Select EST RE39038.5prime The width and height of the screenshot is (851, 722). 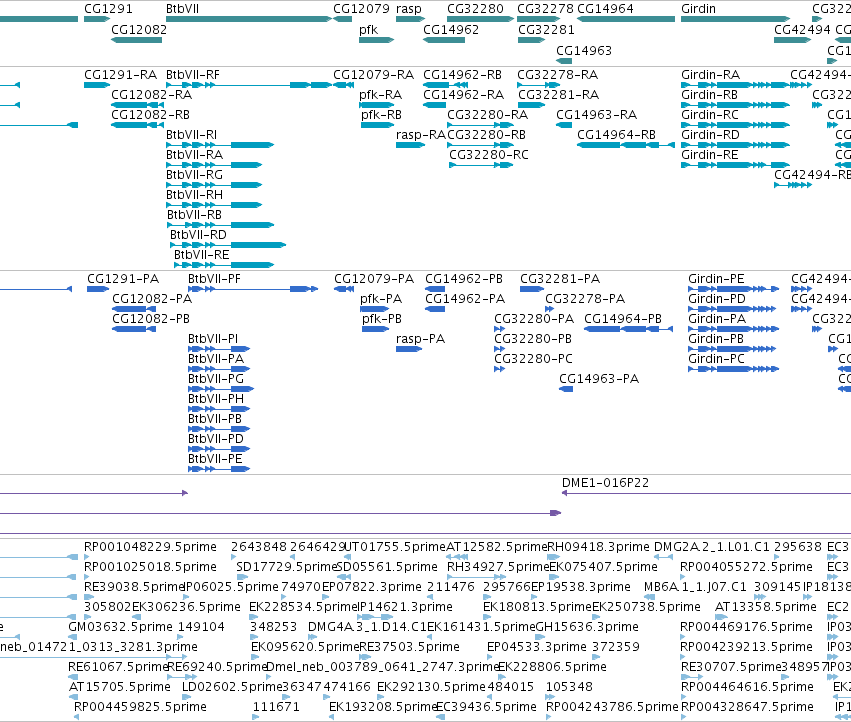point(87,597)
